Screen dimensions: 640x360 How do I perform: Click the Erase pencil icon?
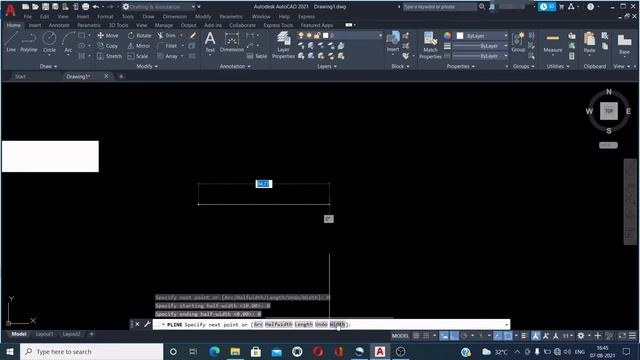(193, 36)
